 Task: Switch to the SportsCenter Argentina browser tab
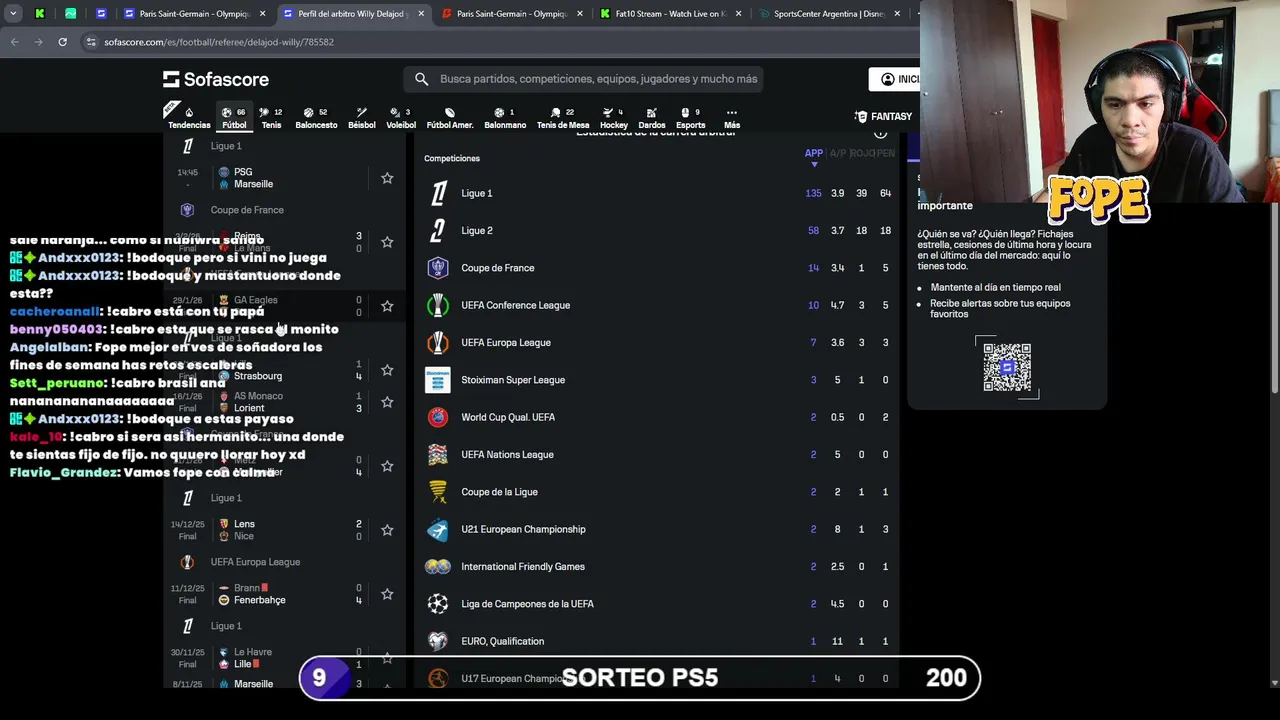[827, 14]
